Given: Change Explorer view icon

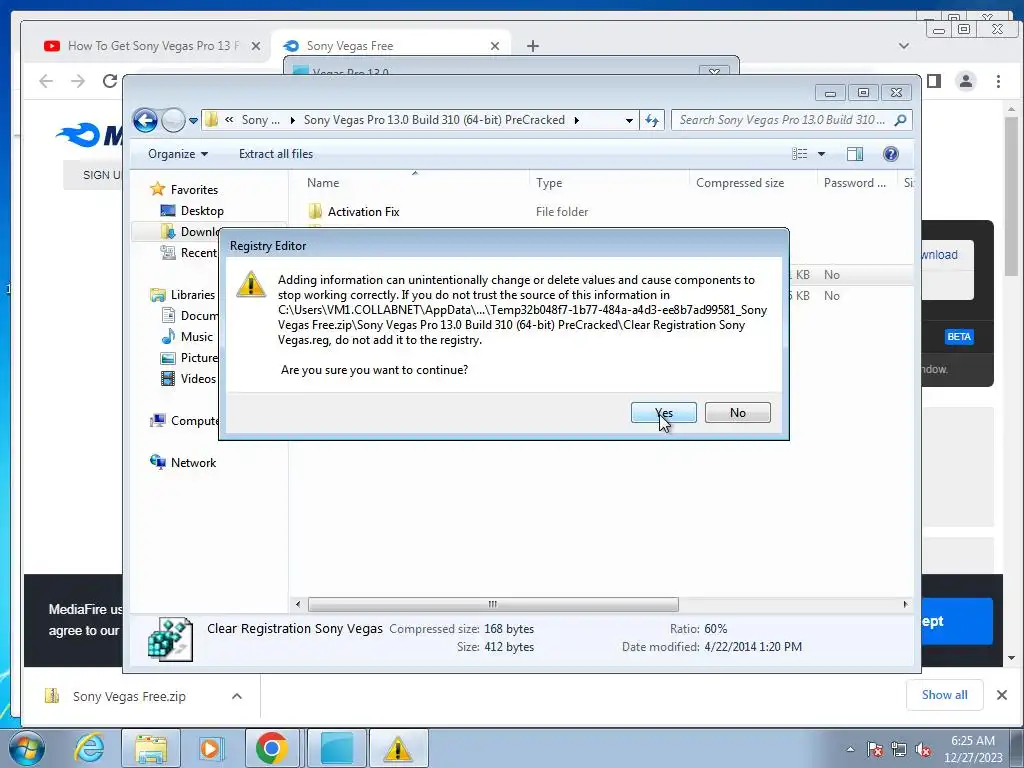Looking at the screenshot, I should 799,154.
